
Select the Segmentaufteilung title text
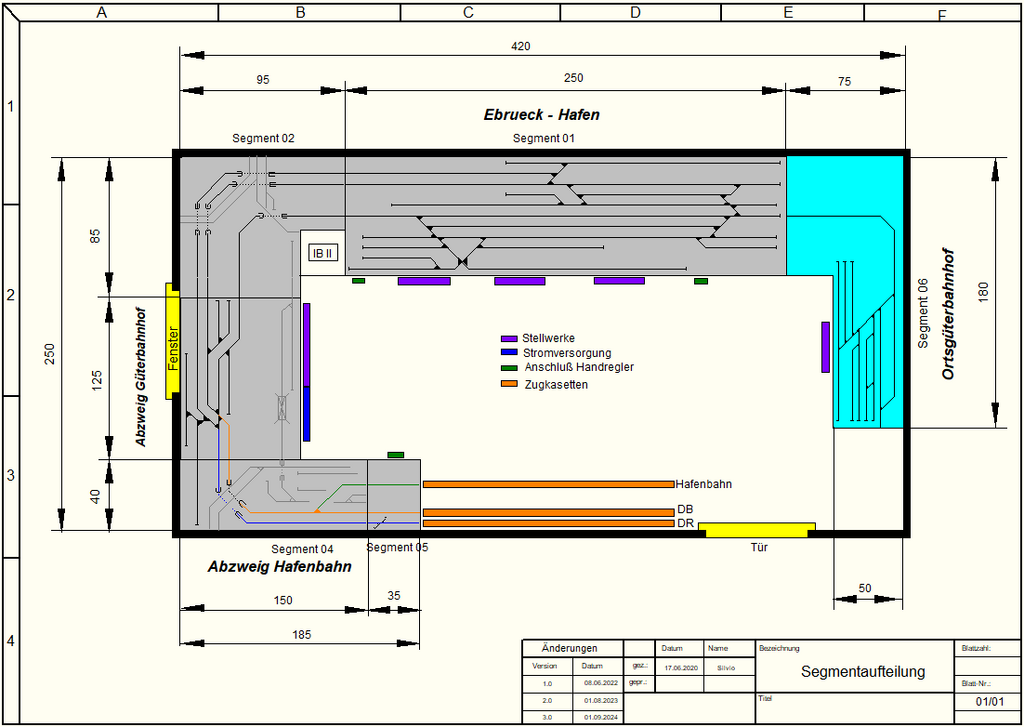pos(863,672)
